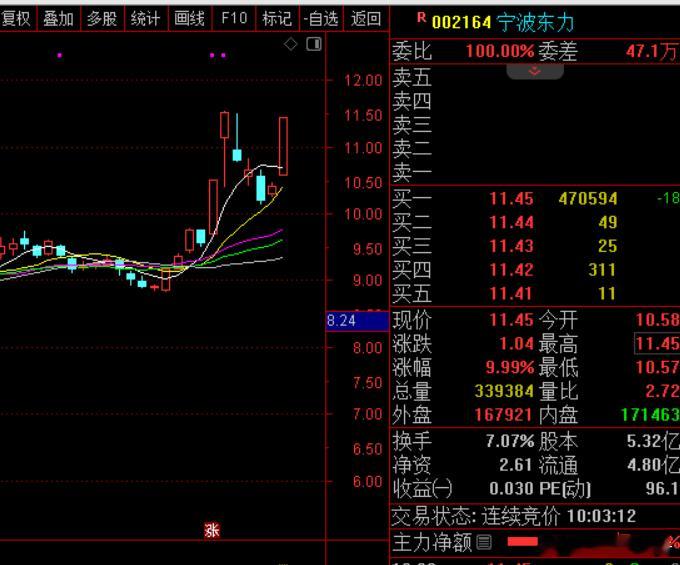Click the 6.00 price axis label

(367, 482)
